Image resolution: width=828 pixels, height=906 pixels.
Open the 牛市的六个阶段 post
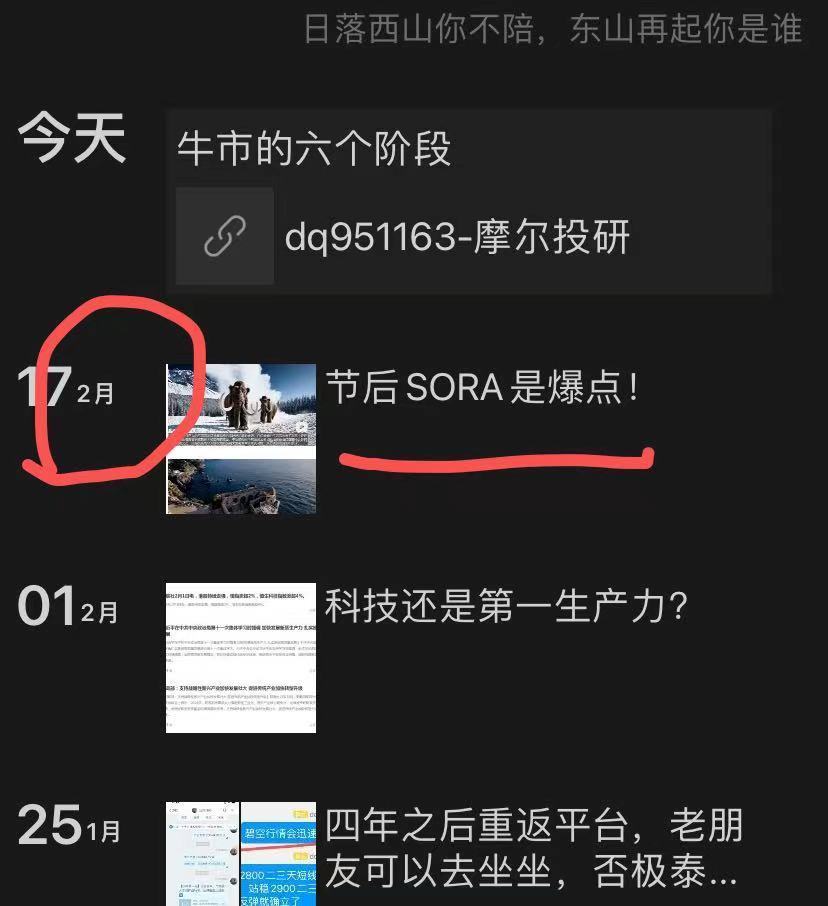pyautogui.click(x=314, y=148)
